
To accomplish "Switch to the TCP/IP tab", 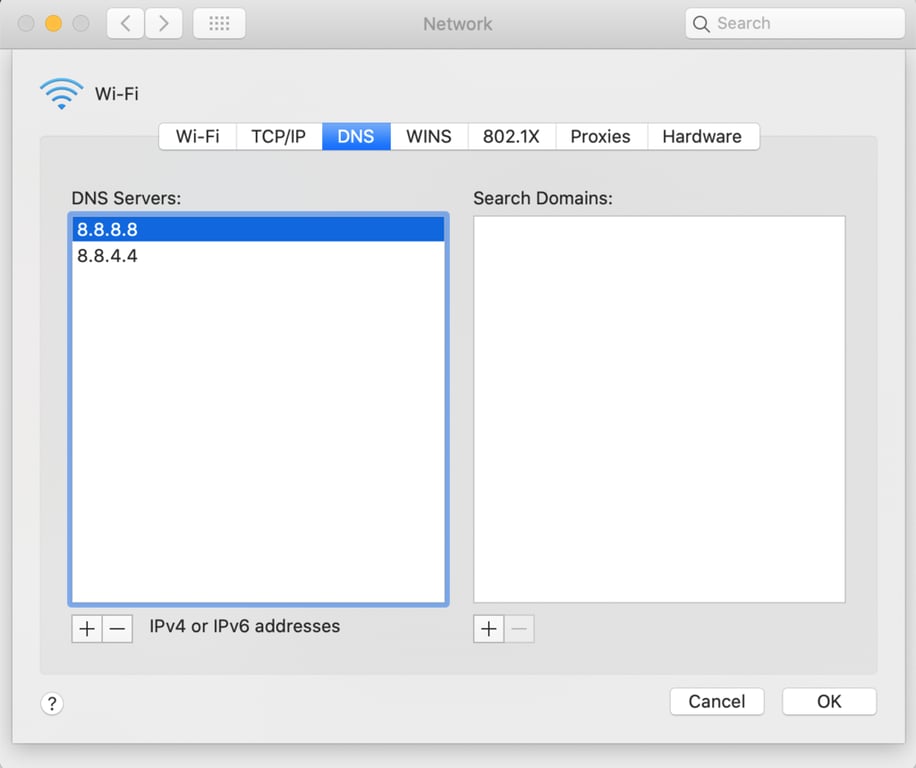I will click(x=278, y=136).
